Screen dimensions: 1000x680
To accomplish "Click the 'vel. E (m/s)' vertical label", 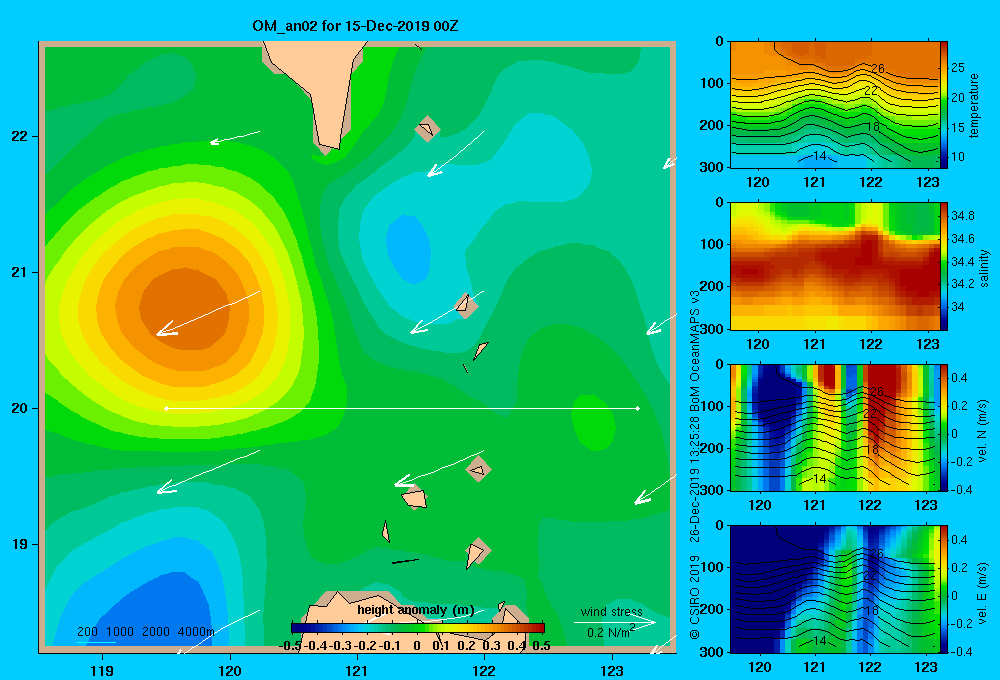I will [983, 593].
